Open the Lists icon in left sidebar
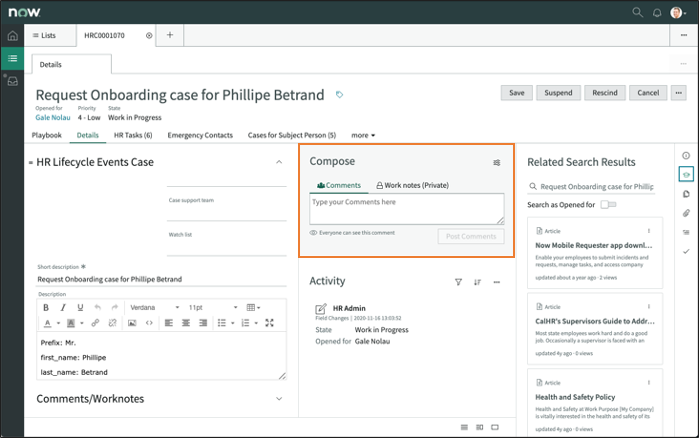699x438 pixels. point(12,58)
